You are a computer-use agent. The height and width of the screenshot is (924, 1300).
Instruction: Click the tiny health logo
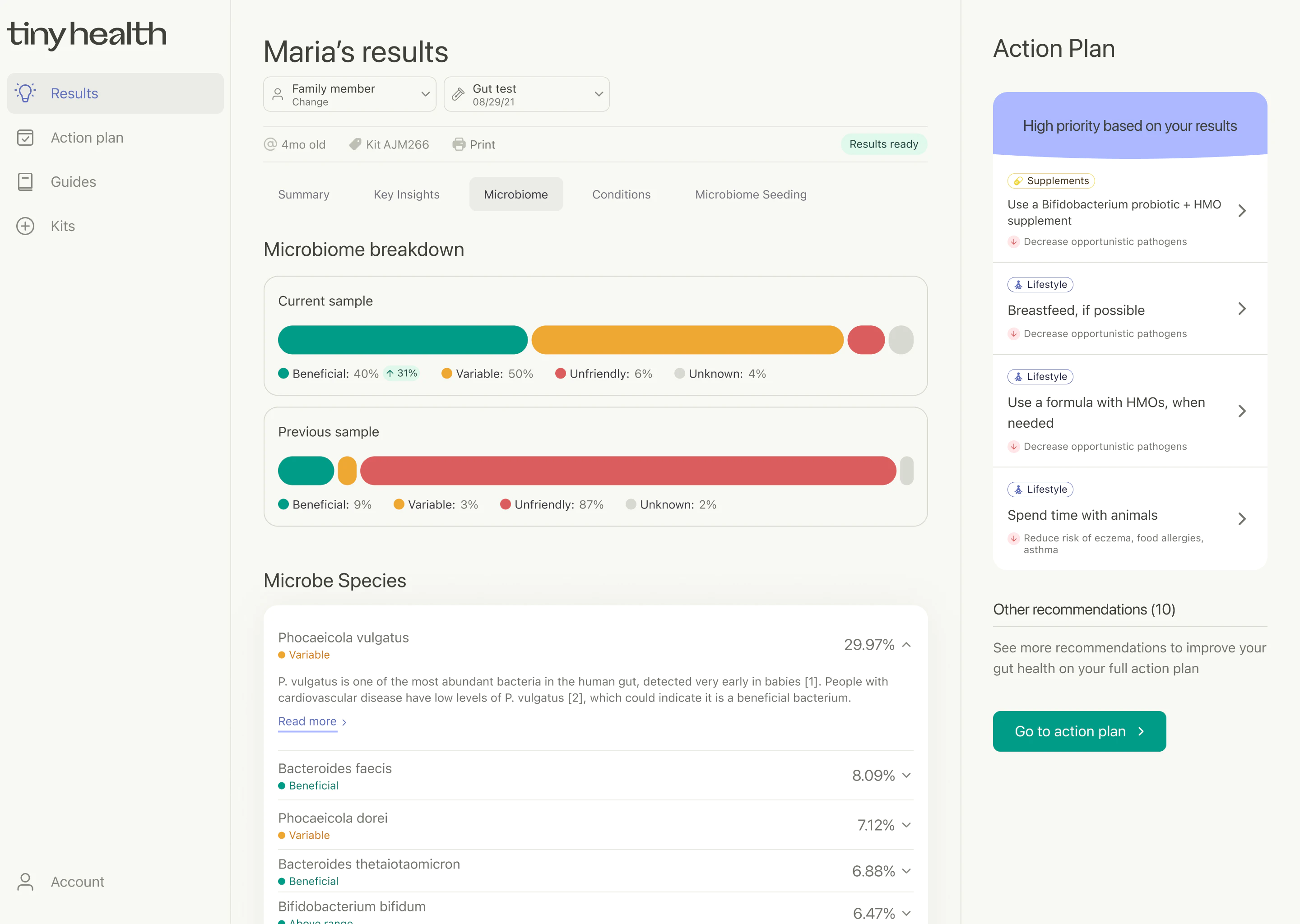[87, 35]
